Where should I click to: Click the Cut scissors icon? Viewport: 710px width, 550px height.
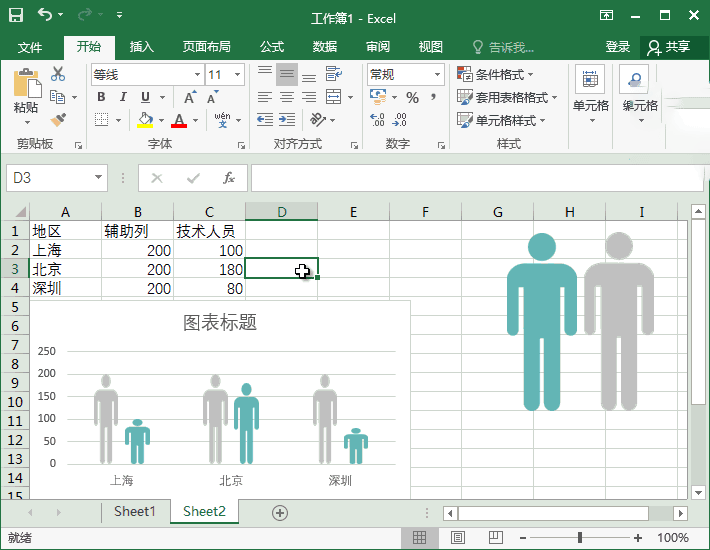[x=58, y=74]
